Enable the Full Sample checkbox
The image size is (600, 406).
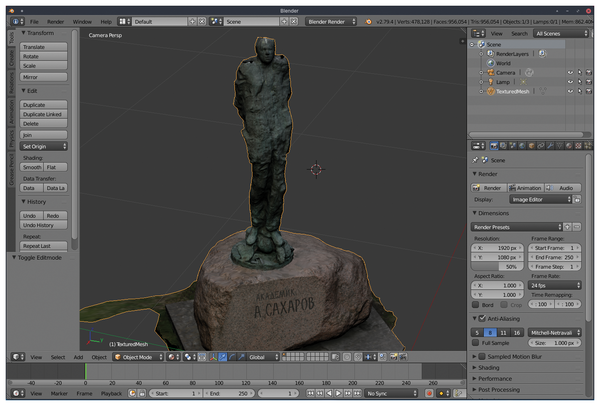coord(475,343)
